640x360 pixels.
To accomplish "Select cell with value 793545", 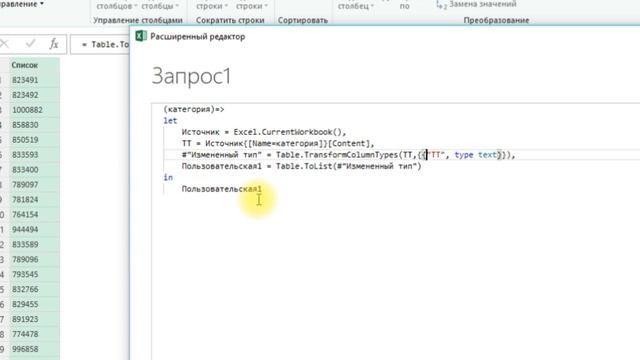I will [34, 274].
